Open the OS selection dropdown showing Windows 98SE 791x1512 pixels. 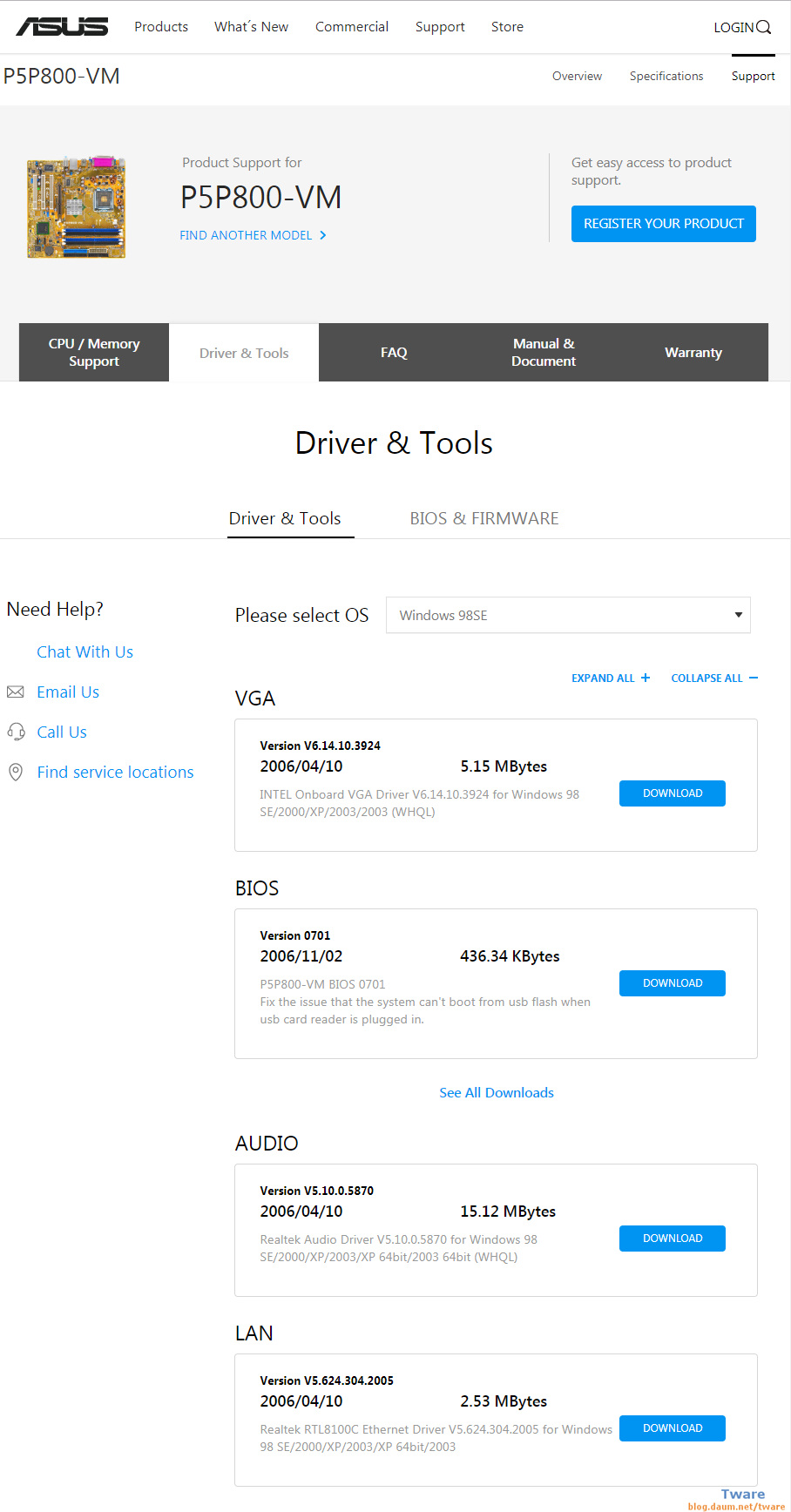tap(568, 615)
